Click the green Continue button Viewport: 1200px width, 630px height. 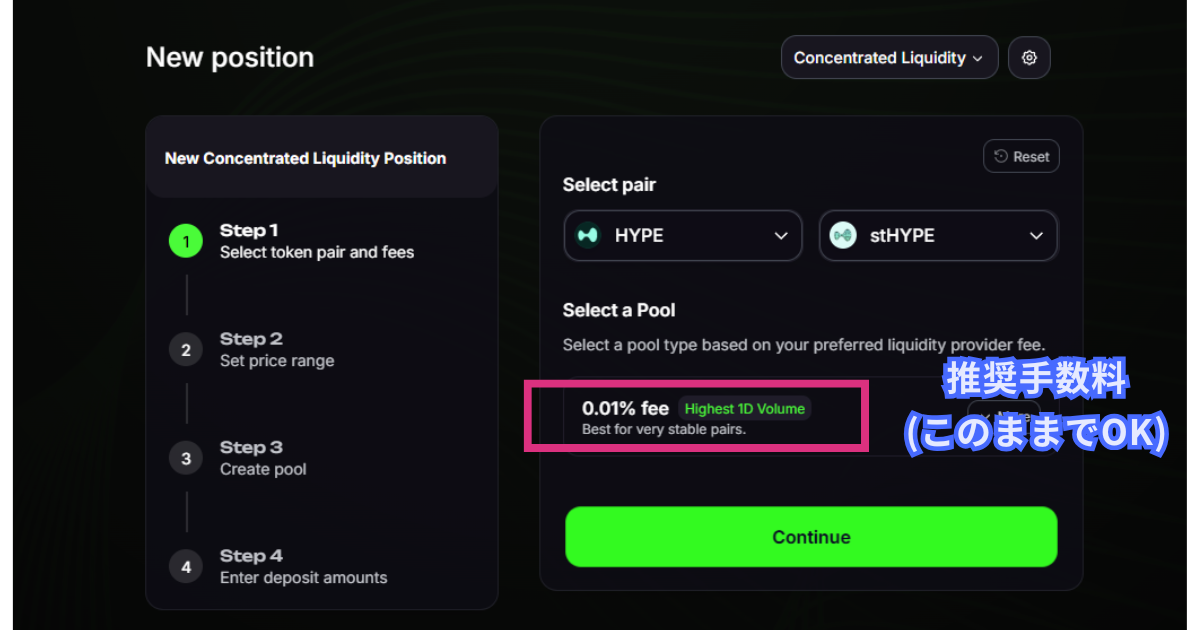coord(811,537)
